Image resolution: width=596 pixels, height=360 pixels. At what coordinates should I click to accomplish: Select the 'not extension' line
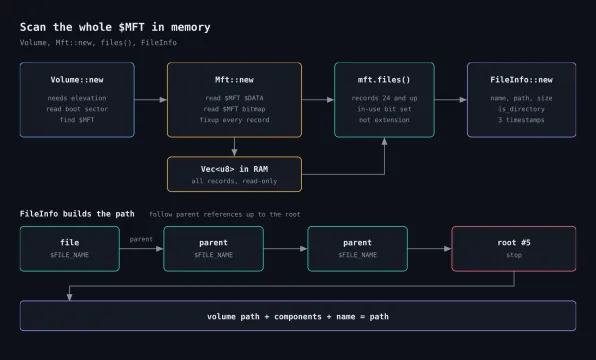(384, 120)
